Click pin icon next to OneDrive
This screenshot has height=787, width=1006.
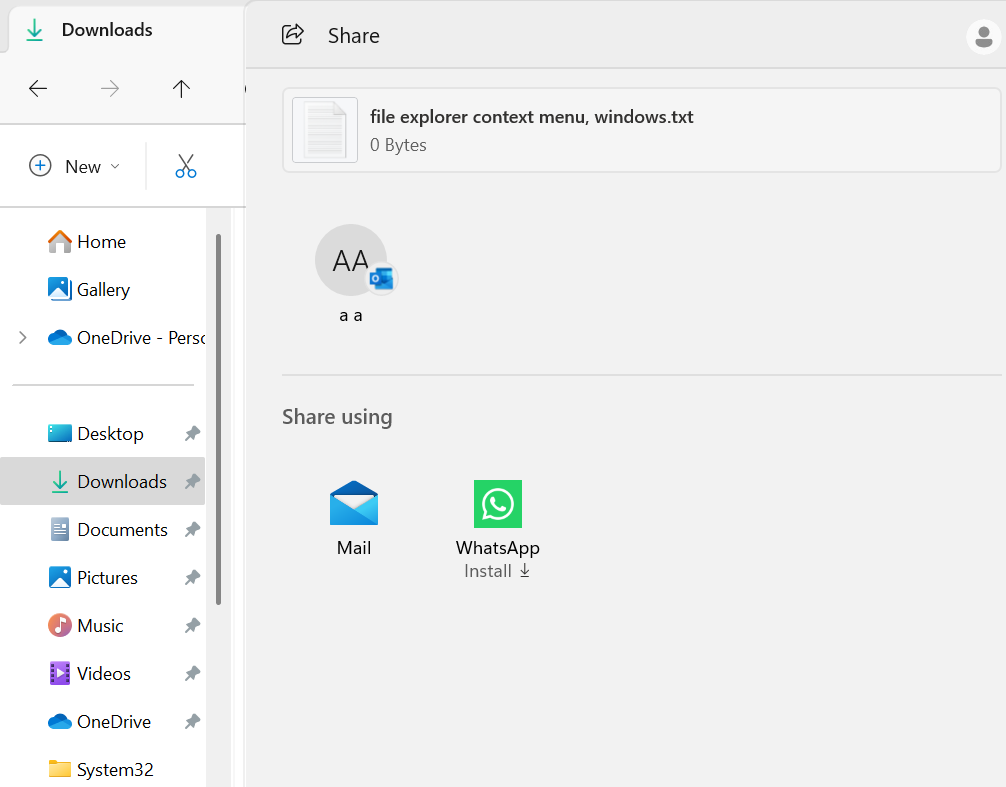click(x=192, y=722)
